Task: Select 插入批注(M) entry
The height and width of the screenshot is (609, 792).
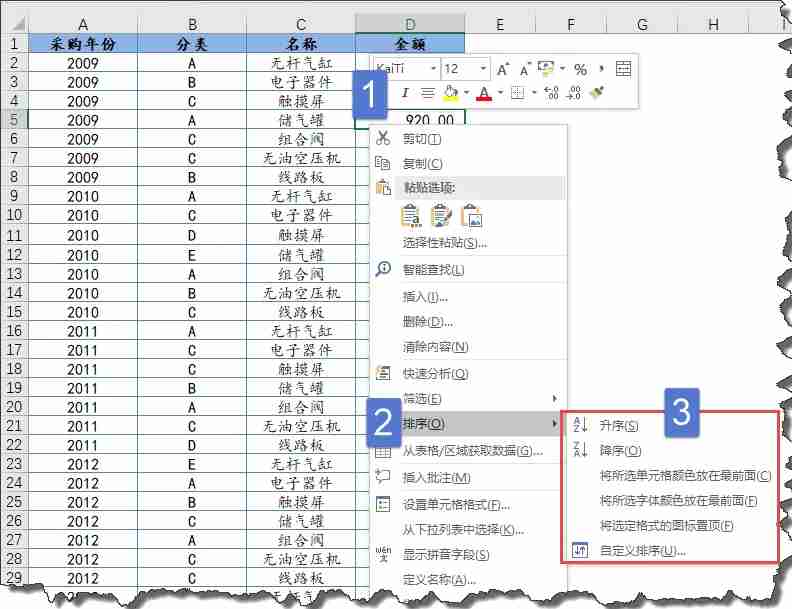Action: coord(468,477)
